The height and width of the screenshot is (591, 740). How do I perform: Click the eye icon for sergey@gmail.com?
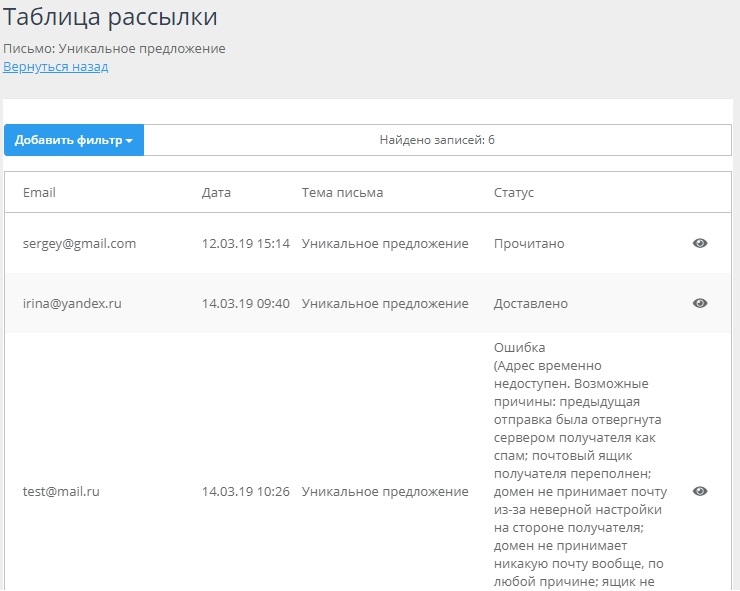700,243
